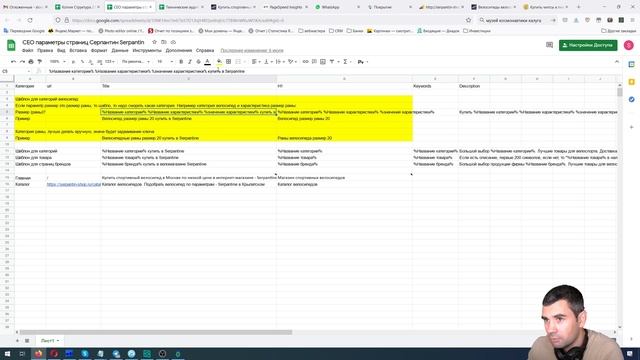This screenshot has height=360, width=640.
Task: Decrease decimal places
Action: 91,62
